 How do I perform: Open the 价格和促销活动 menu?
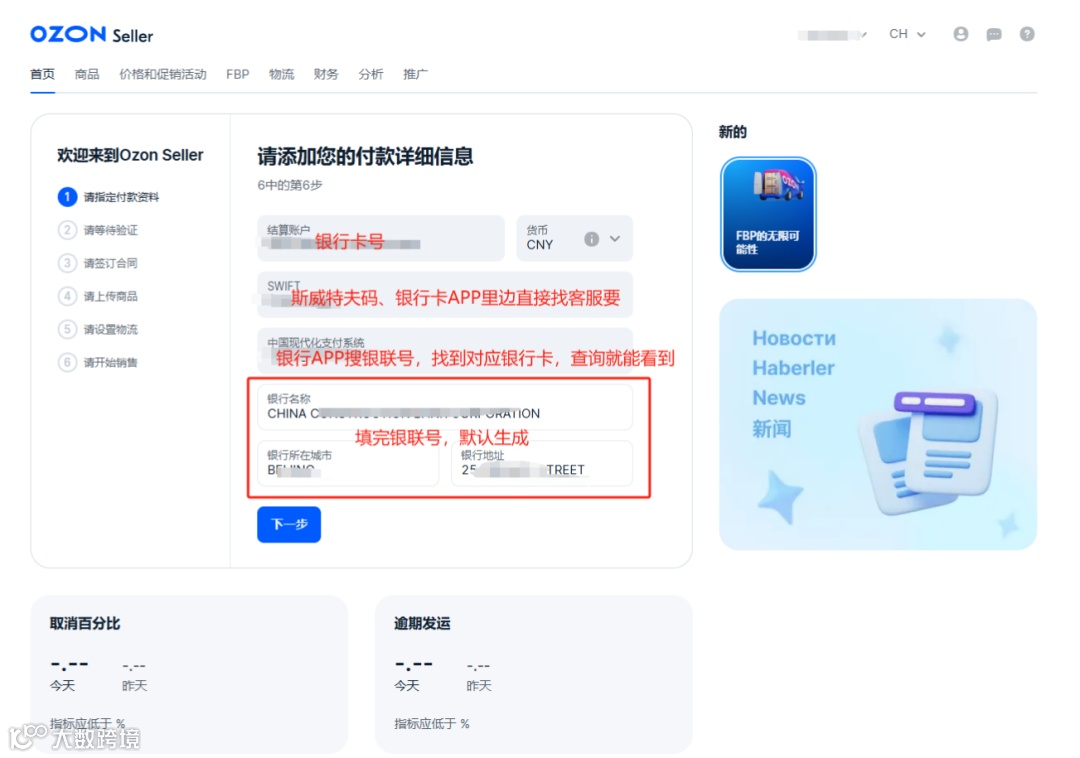(163, 74)
